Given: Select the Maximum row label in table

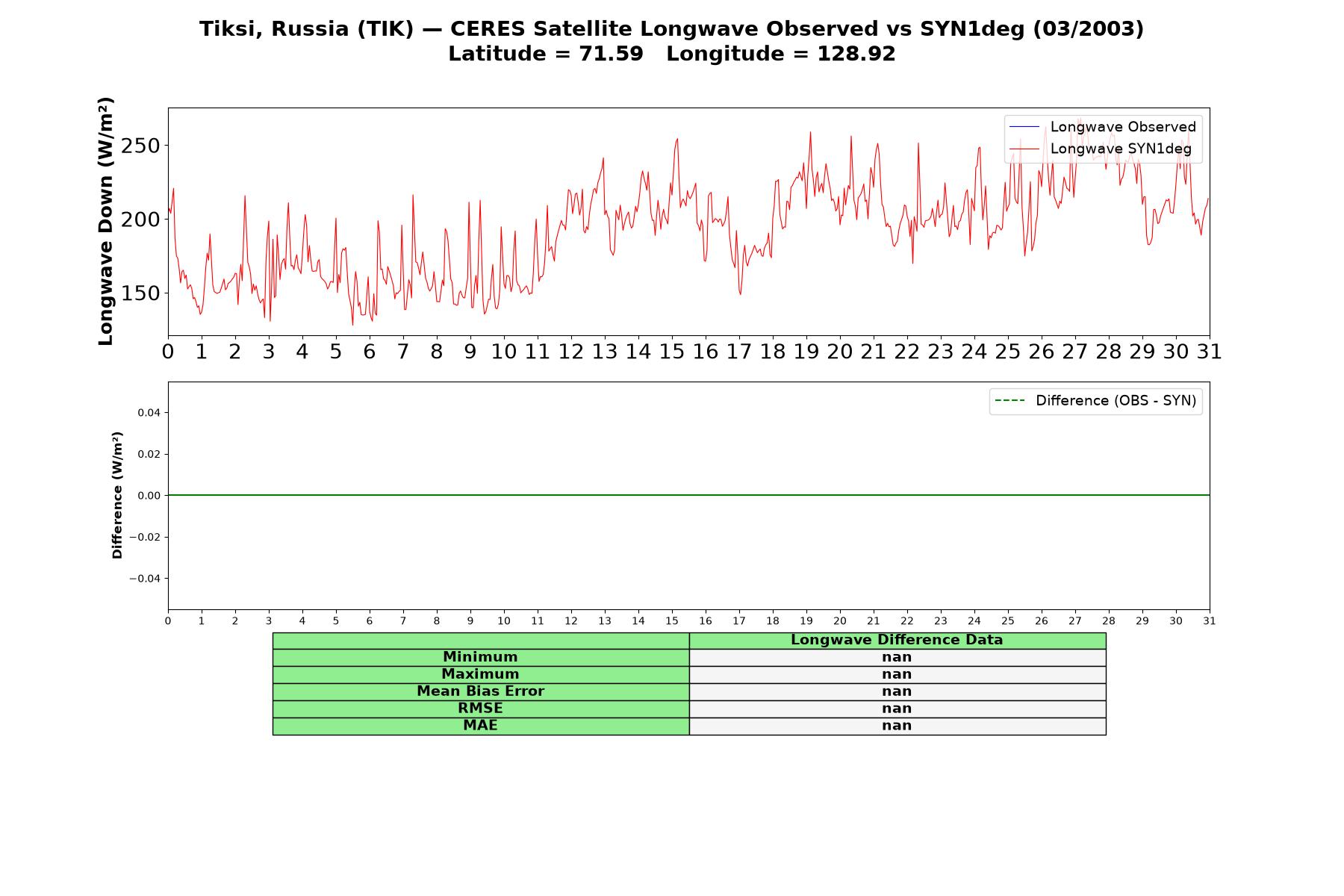Looking at the screenshot, I should pos(480,674).
